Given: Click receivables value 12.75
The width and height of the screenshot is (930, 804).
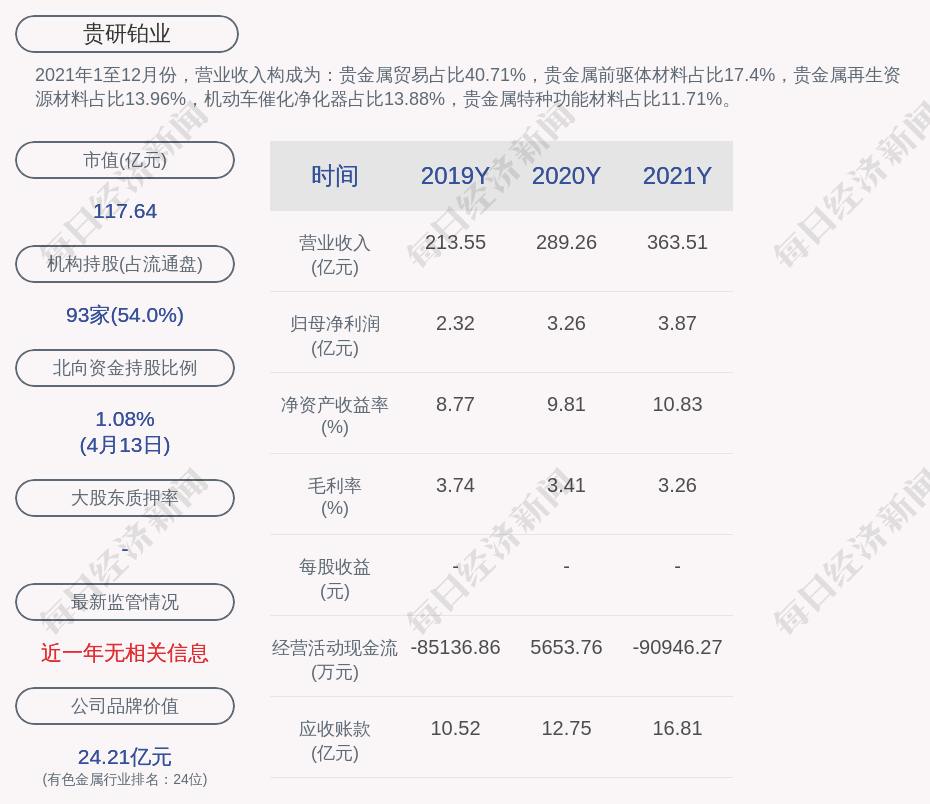Looking at the screenshot, I should tap(566, 728).
